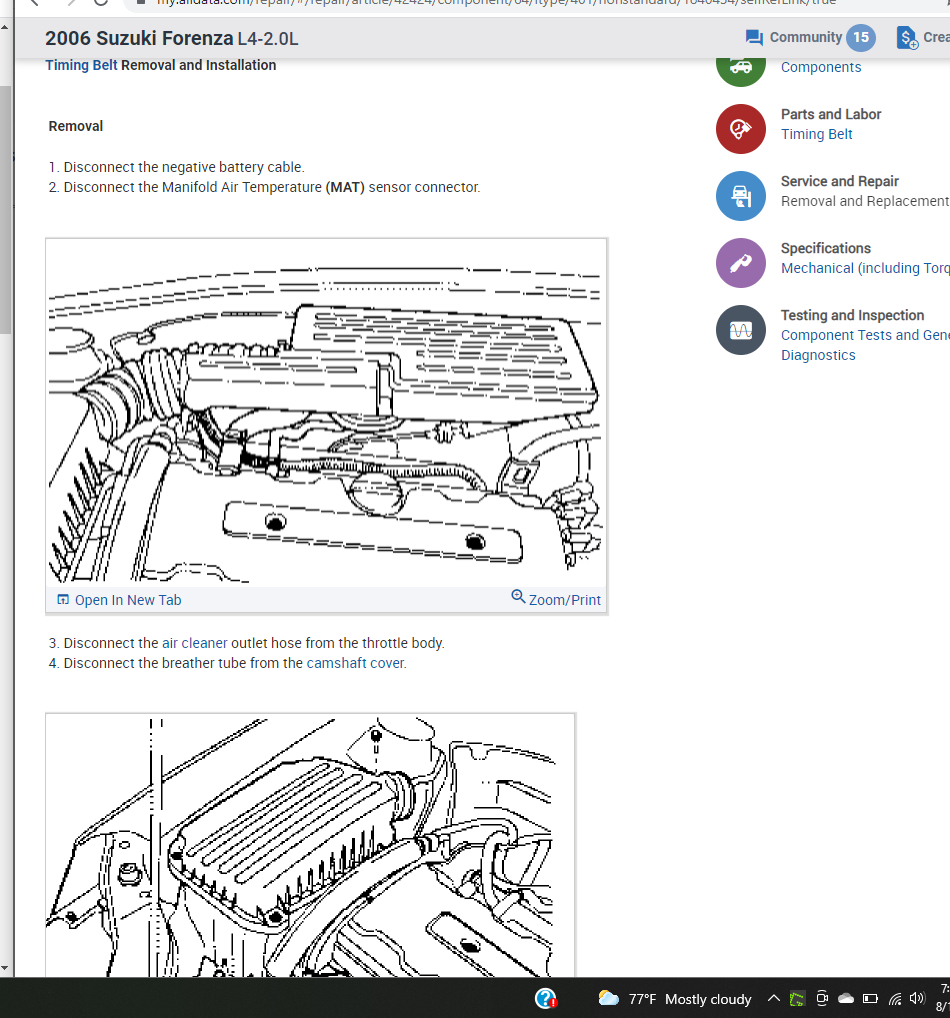
Task: Click the page scrollbar down arrow
Action: point(5,968)
